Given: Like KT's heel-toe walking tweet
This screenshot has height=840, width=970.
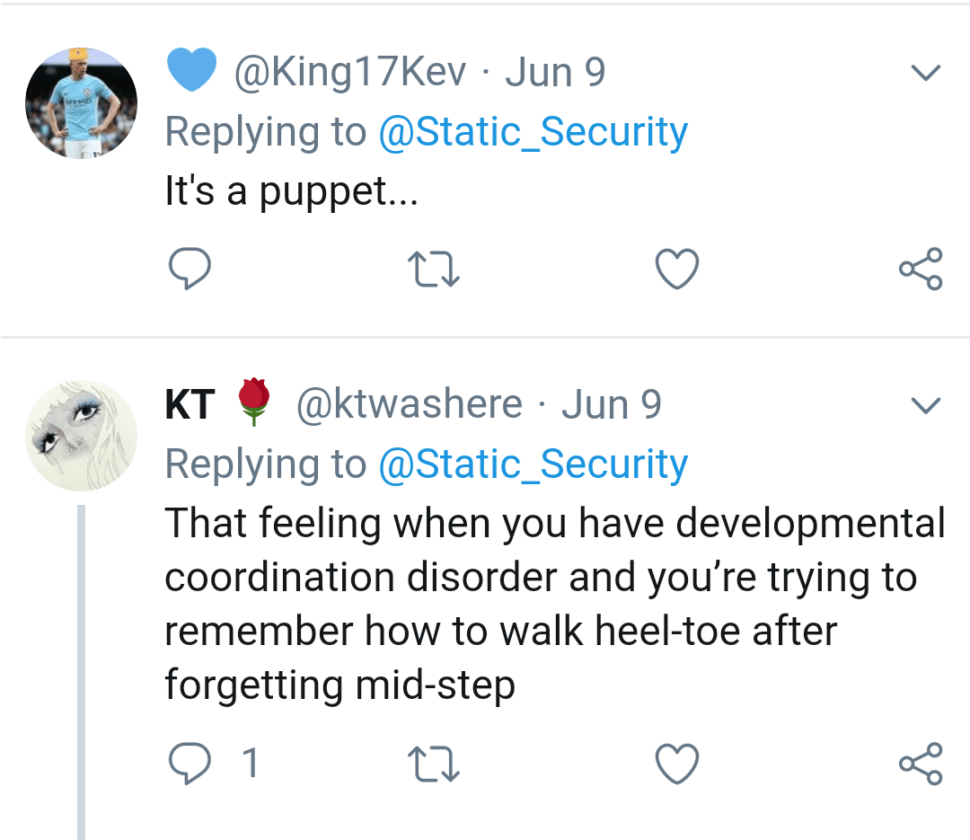Looking at the screenshot, I should pyautogui.click(x=676, y=764).
